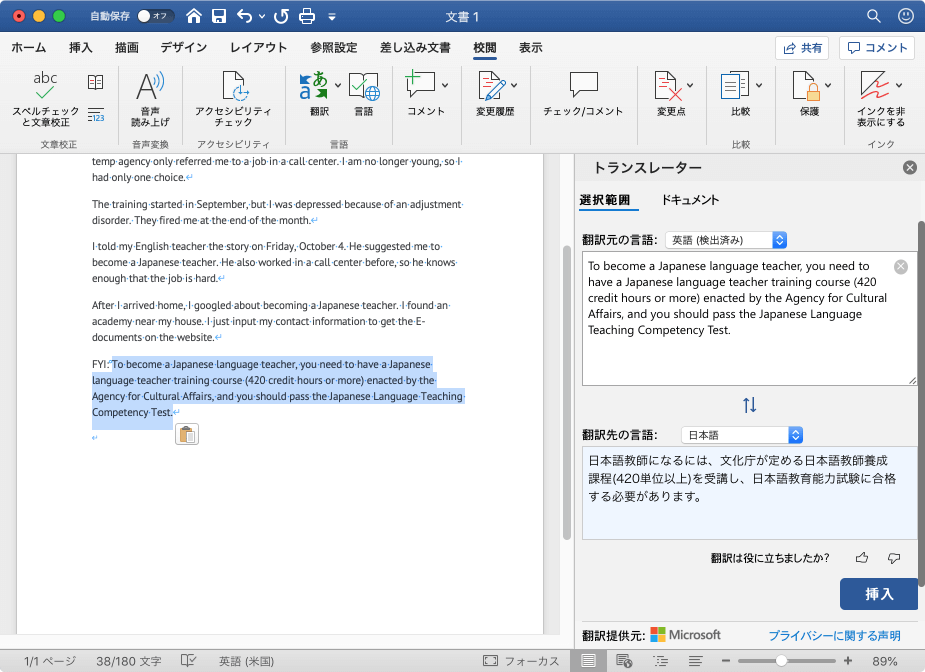The width and height of the screenshot is (925, 672).
Task: Open the Mailings (差し込み文書) ribbon tab
Action: 415,47
